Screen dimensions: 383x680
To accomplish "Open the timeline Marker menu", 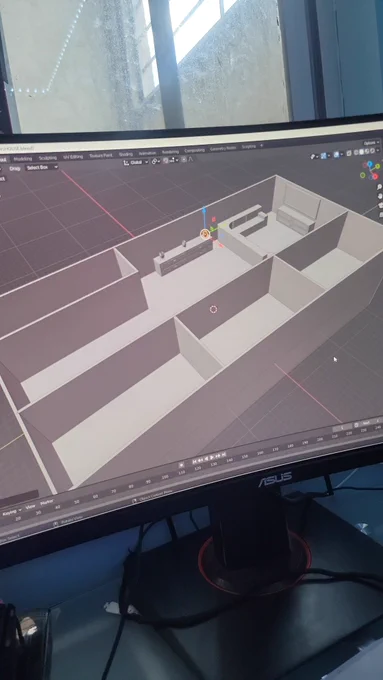I will coord(46,503).
